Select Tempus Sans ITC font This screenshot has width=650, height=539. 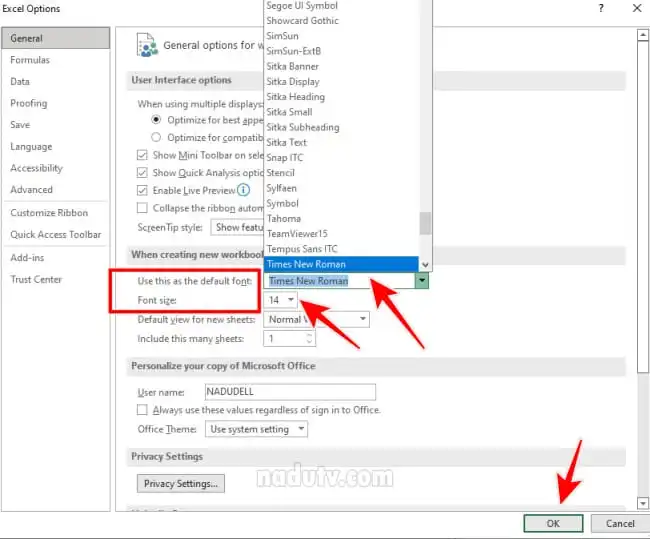click(341, 249)
